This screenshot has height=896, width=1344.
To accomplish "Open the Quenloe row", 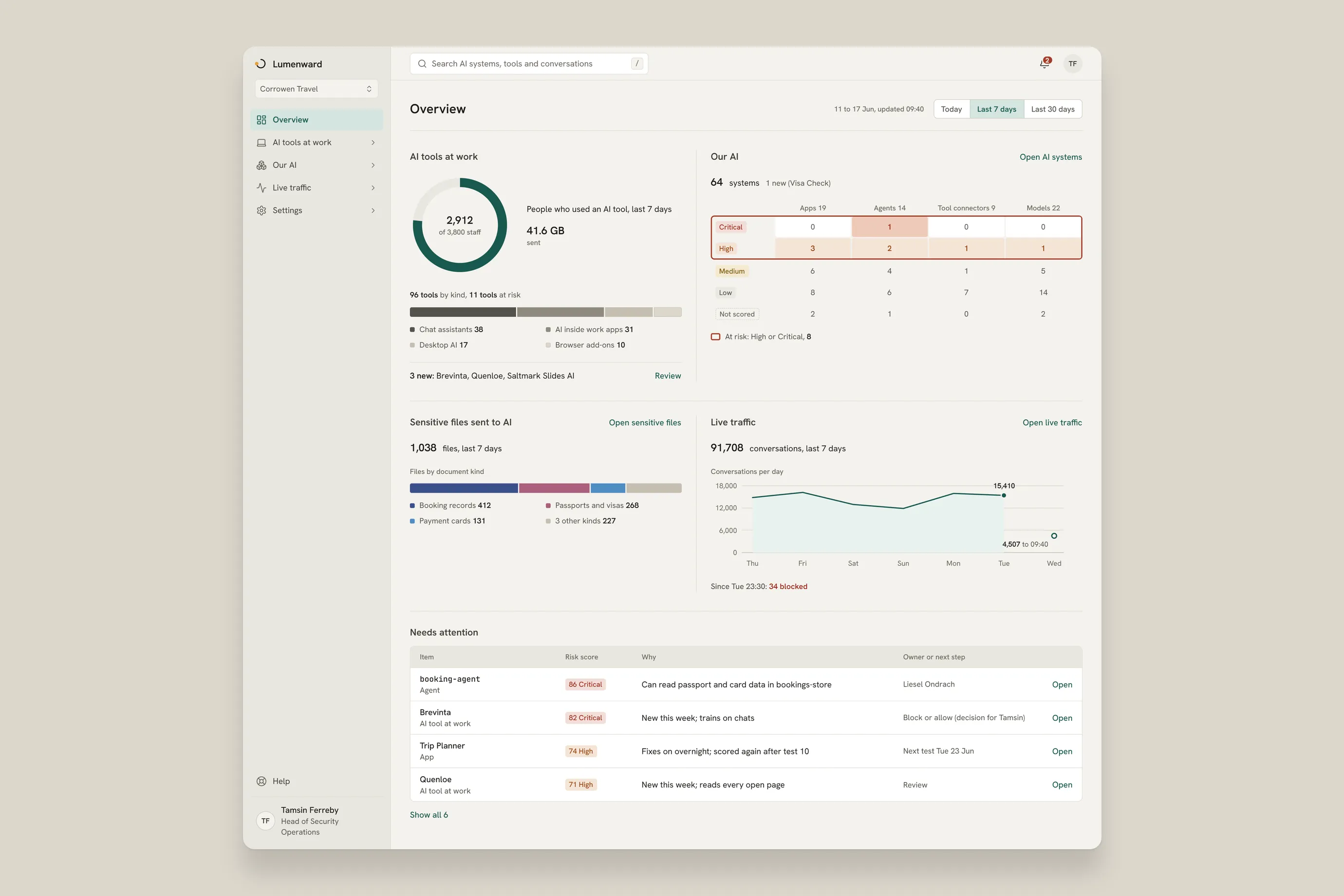I will point(1062,784).
